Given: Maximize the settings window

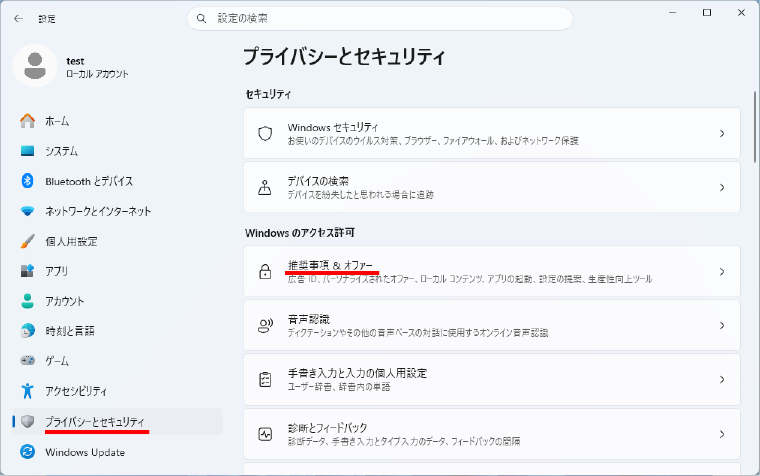Looking at the screenshot, I should click(x=707, y=13).
